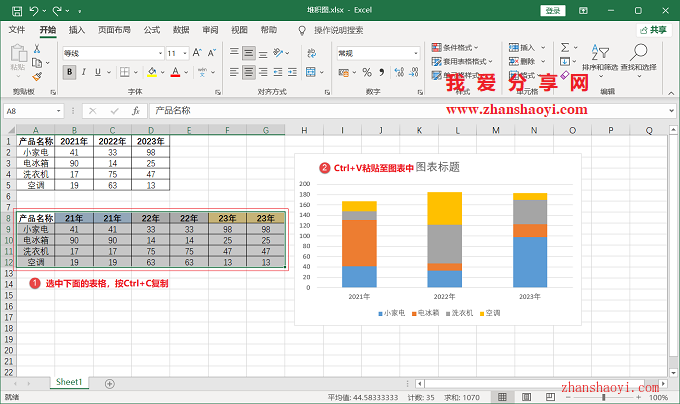Image resolution: width=680 pixels, height=404 pixels.
Task: Toggle bottom align button
Action: [263, 53]
